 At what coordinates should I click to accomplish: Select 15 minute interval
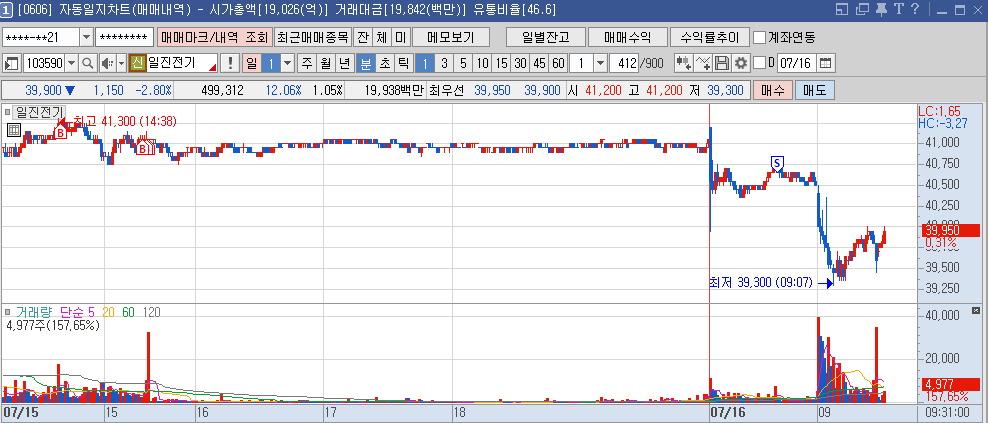(x=502, y=63)
